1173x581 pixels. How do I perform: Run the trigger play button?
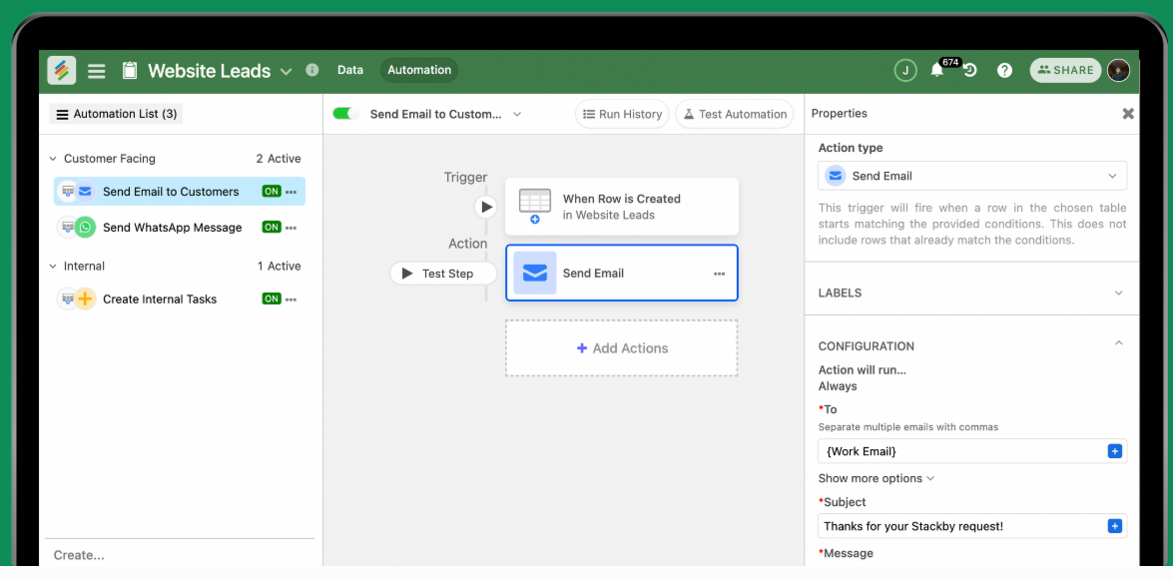pyautogui.click(x=486, y=206)
